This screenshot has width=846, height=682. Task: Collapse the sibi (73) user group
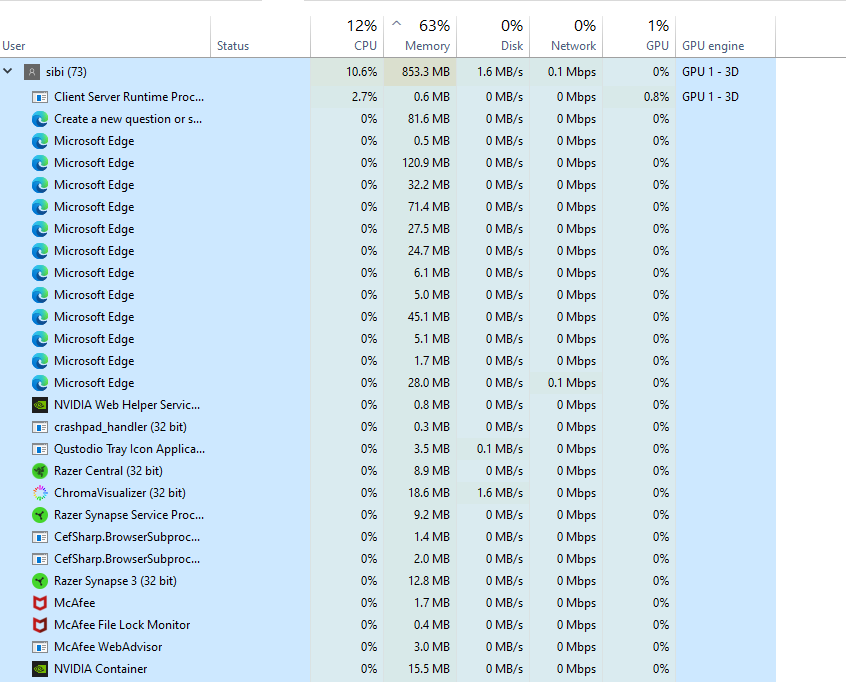[8, 71]
